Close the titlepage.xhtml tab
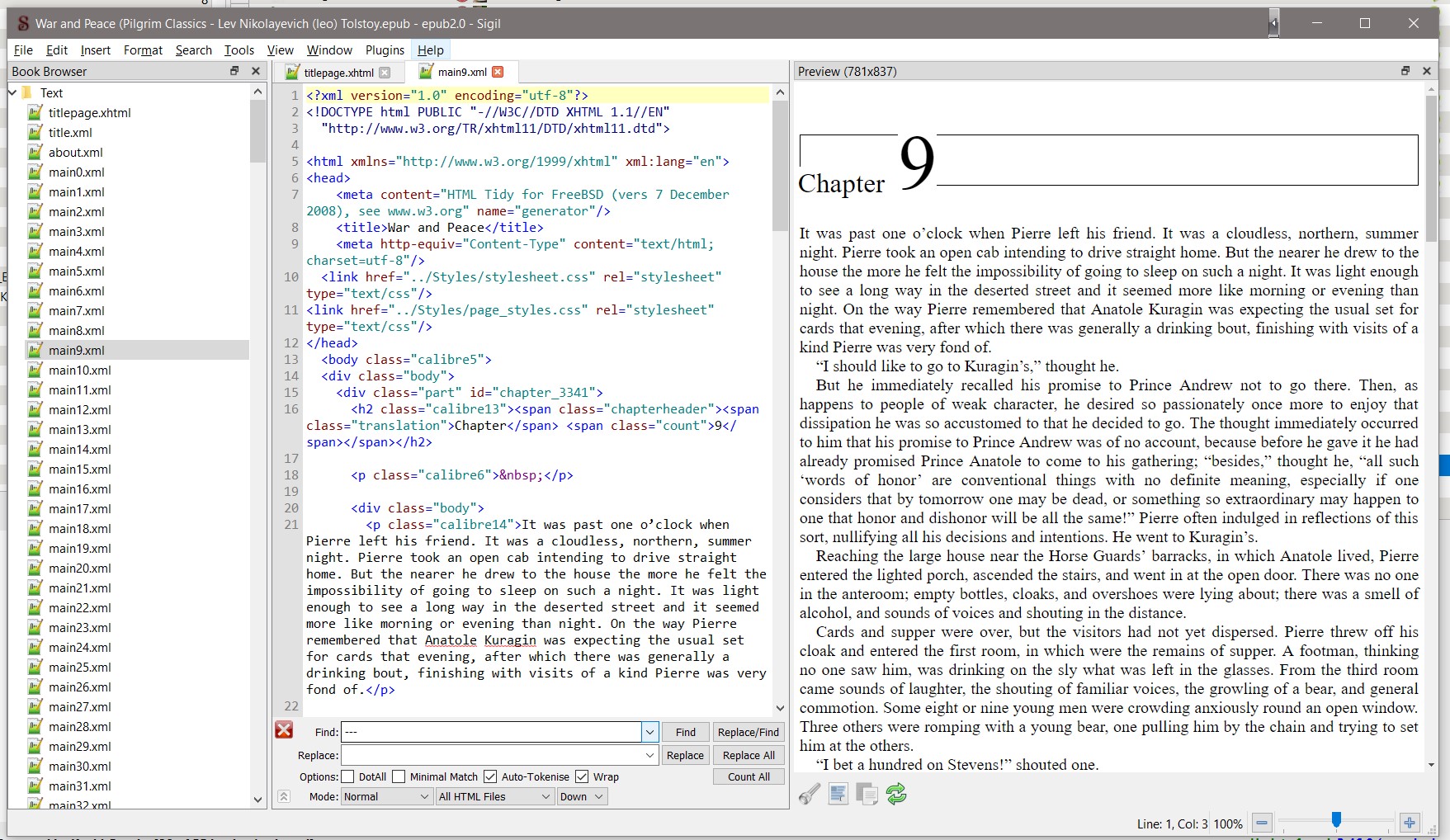The image size is (1450, 840). [x=385, y=73]
